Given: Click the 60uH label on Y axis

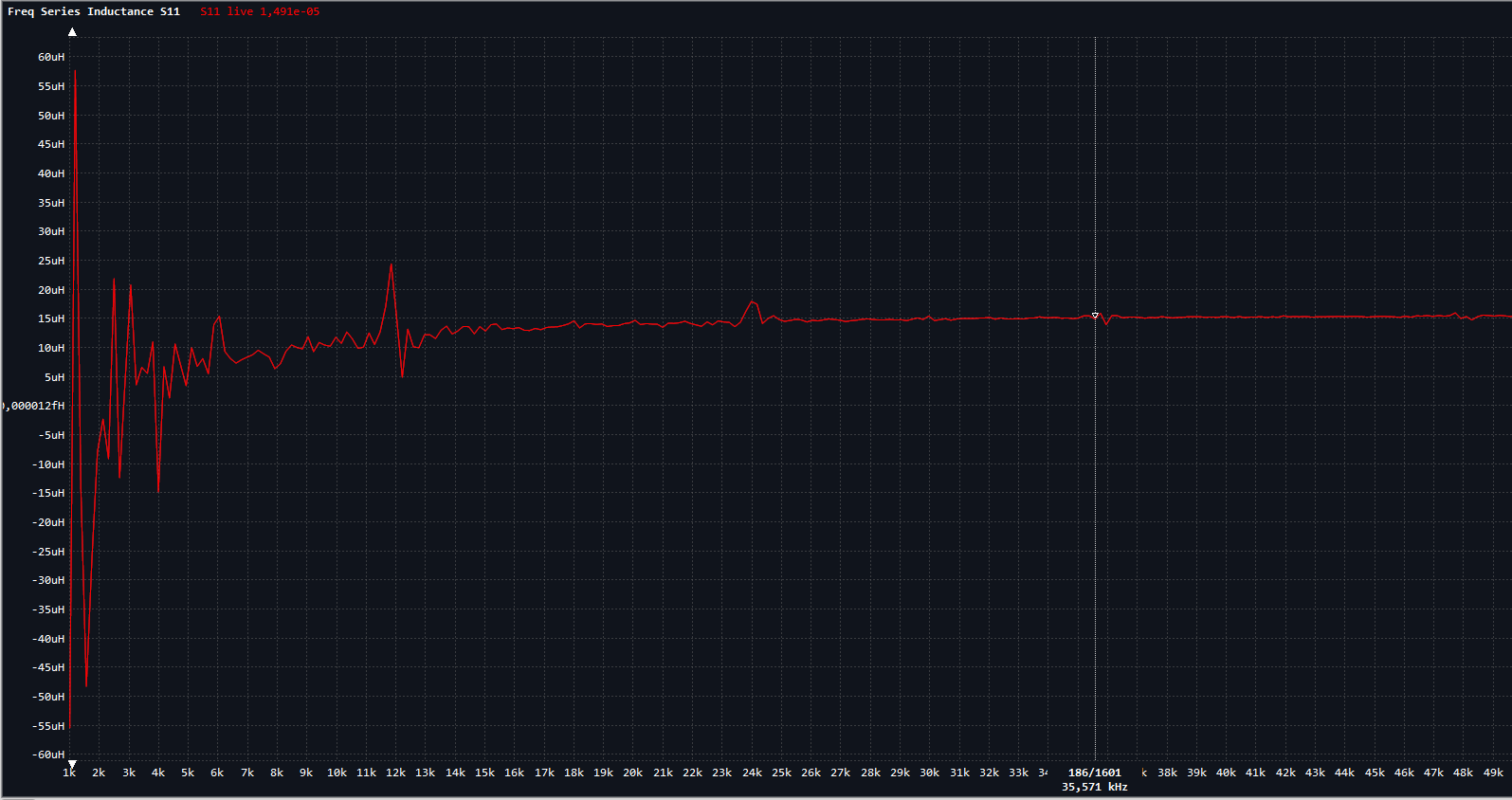Looking at the screenshot, I should [x=51, y=57].
